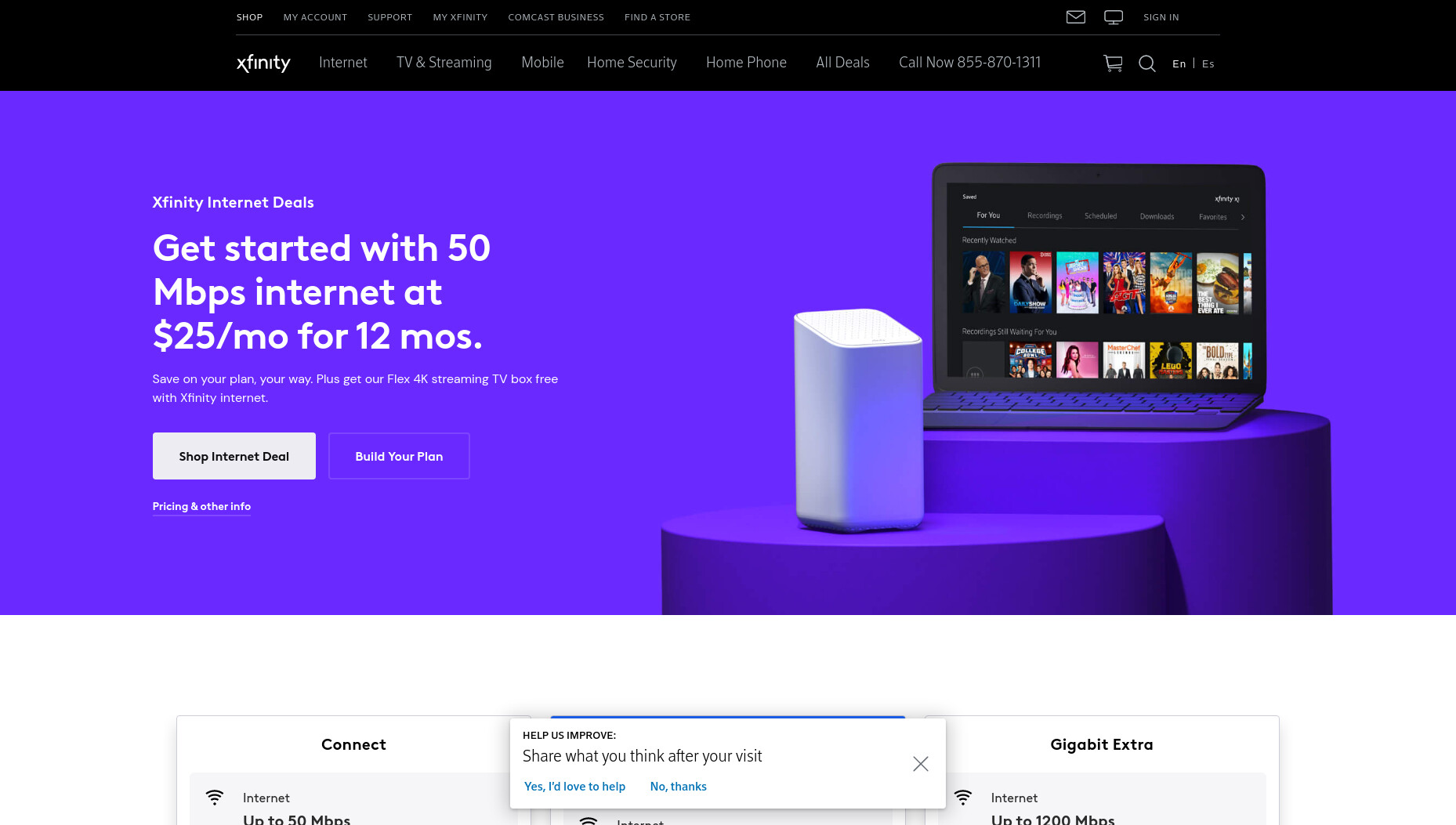Click the Wi-Fi icon in Gigabit Extra plan
The height and width of the screenshot is (825, 1456).
pyautogui.click(x=963, y=798)
